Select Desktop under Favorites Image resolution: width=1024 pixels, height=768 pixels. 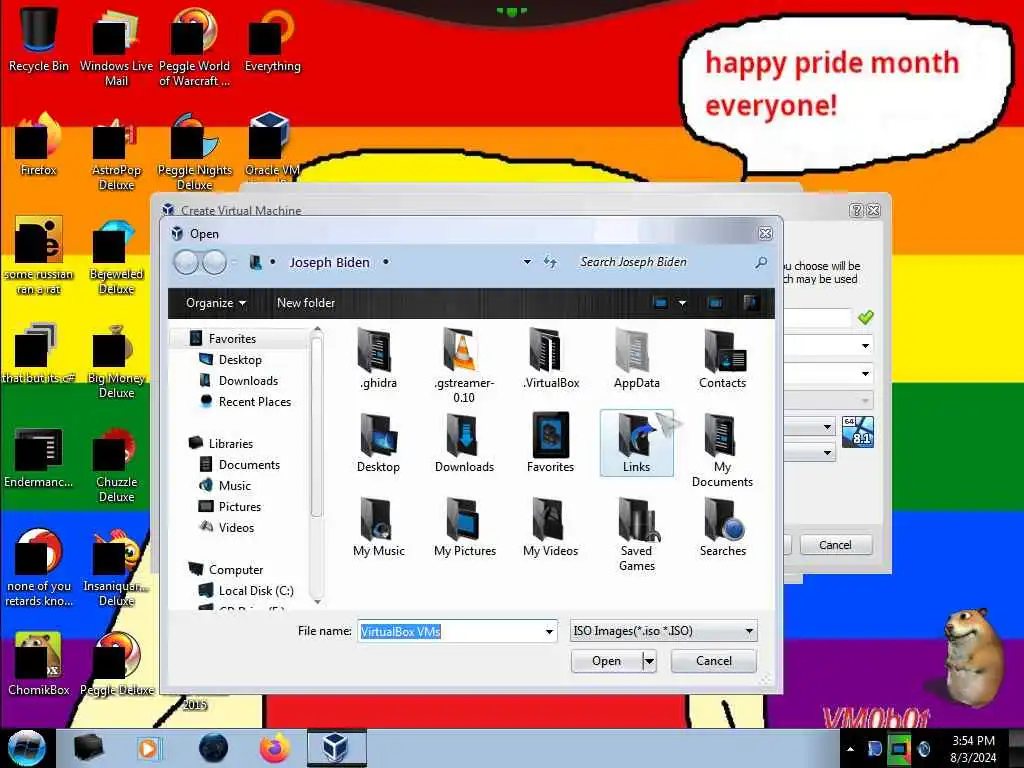coord(240,360)
